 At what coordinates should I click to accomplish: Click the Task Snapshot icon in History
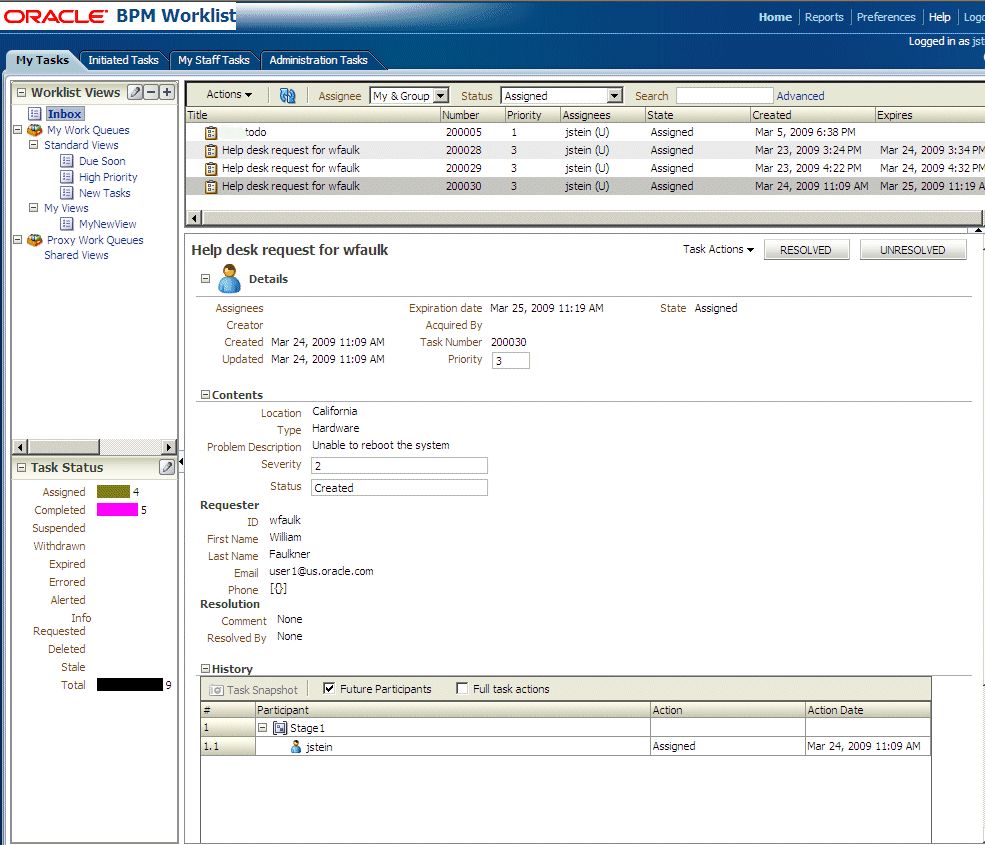[217, 689]
